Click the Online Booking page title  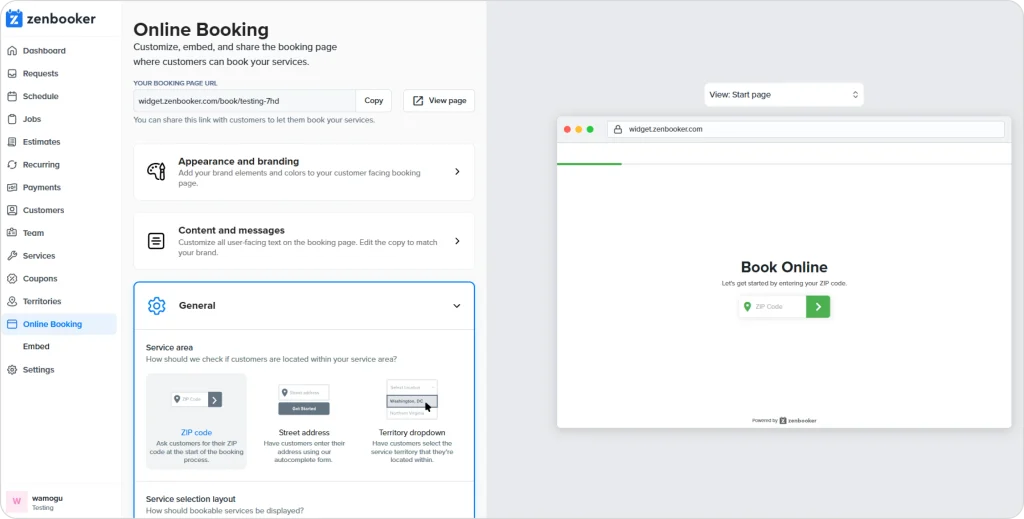200,30
